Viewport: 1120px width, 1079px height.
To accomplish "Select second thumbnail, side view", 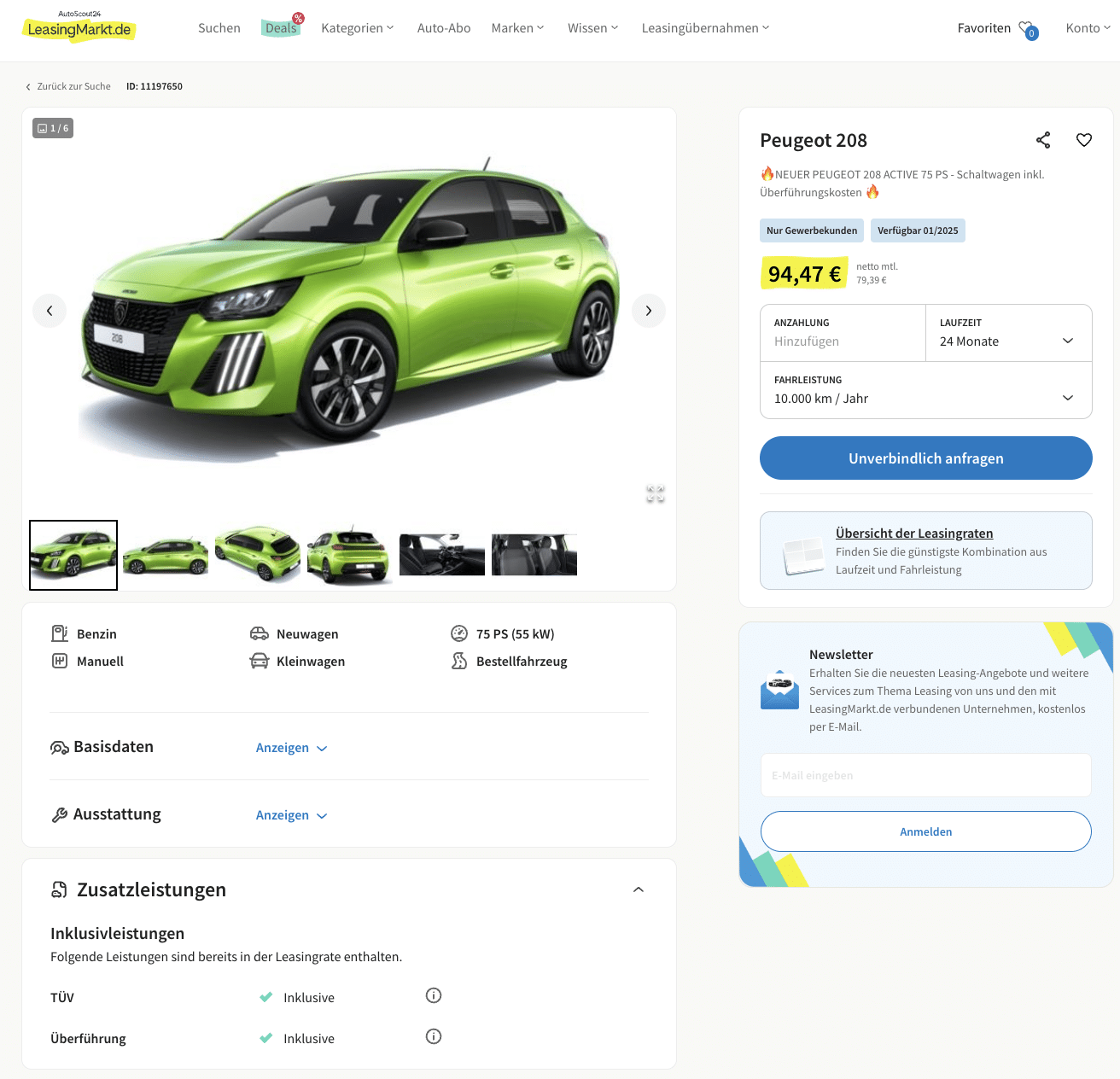I will [166, 555].
